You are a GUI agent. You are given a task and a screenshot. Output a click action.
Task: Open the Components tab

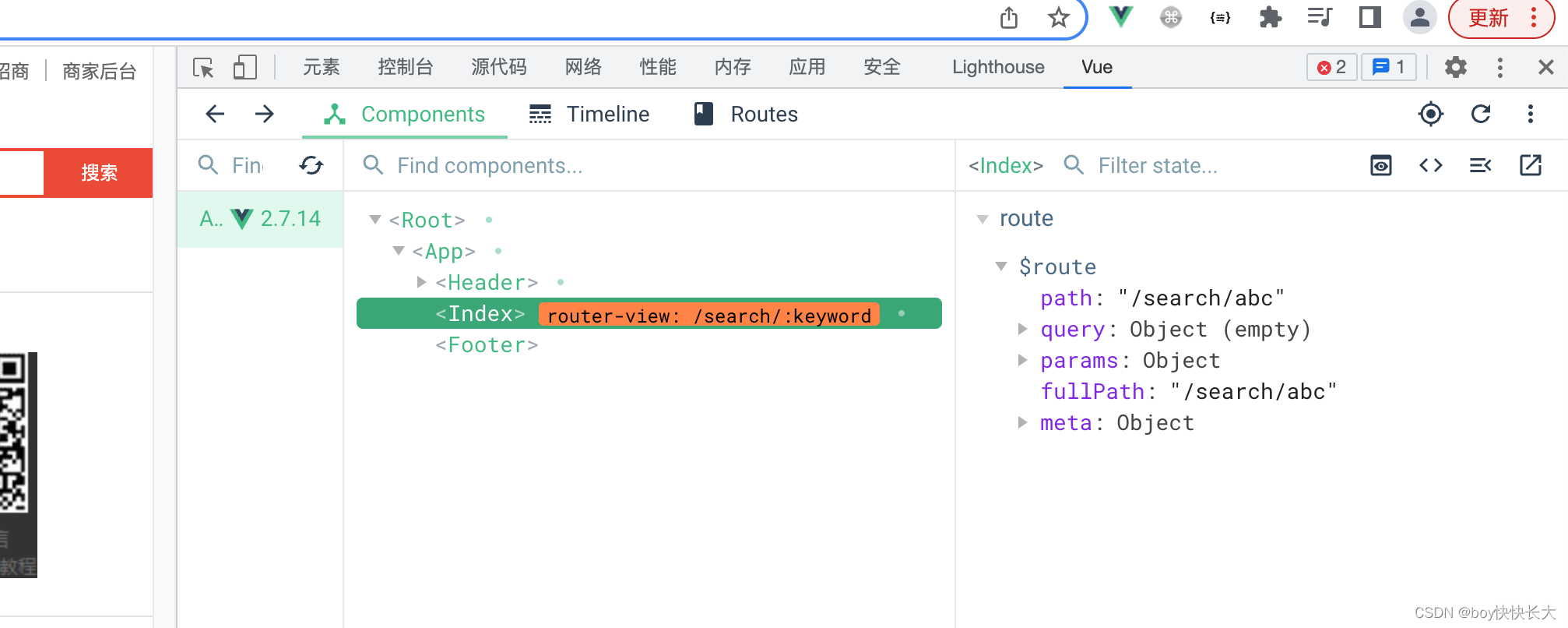[405, 115]
